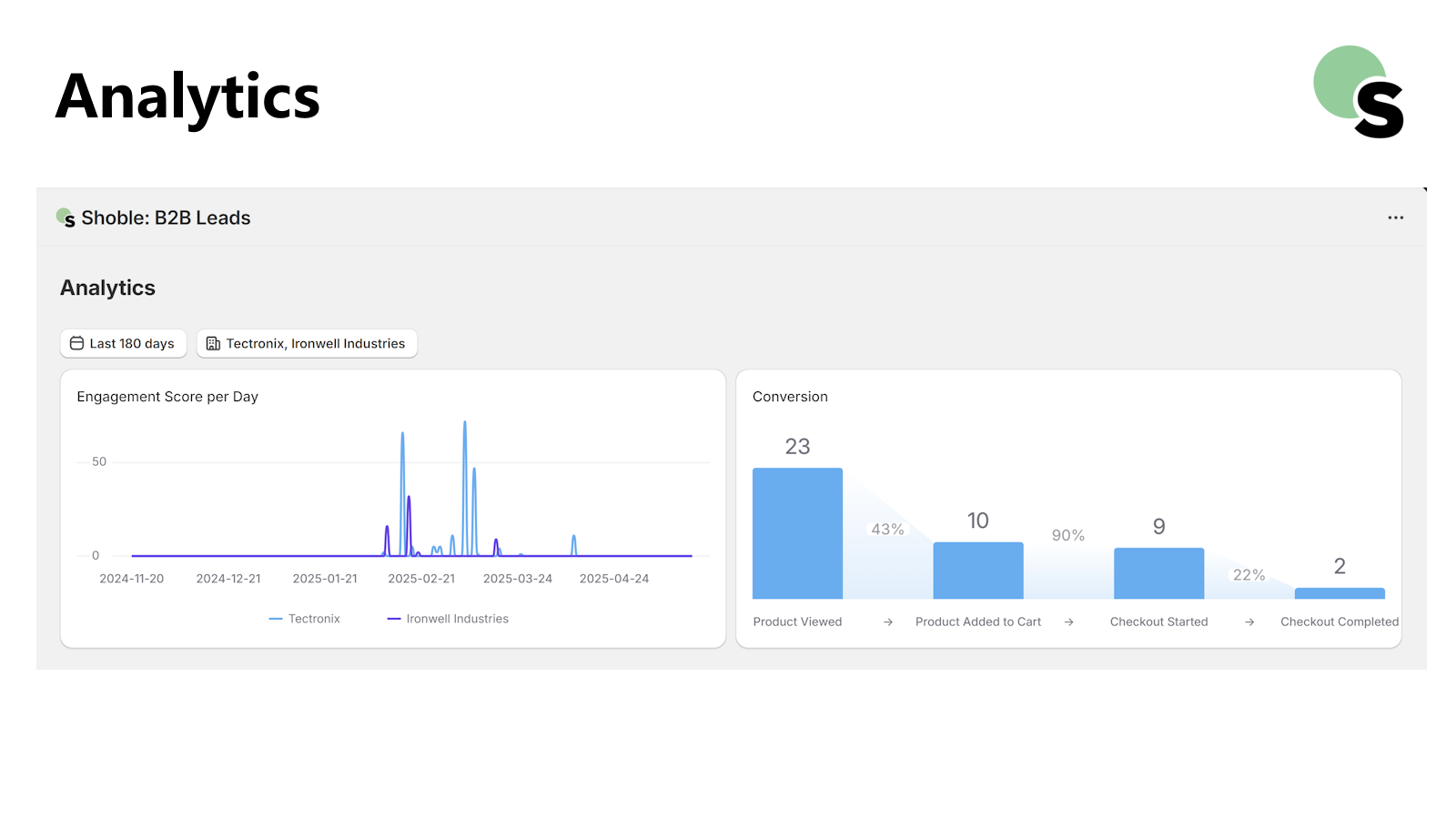Click the Checkout Started bar
The height and width of the screenshot is (819, 1456).
[x=1158, y=573]
